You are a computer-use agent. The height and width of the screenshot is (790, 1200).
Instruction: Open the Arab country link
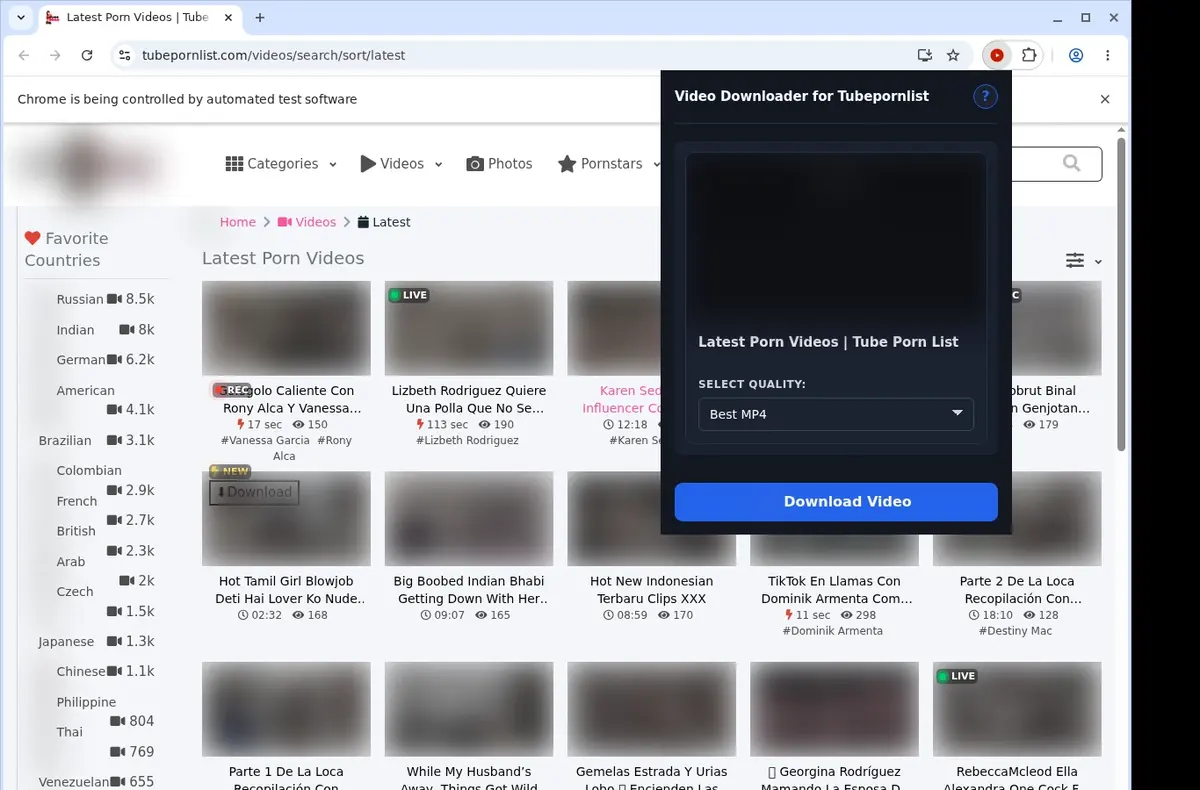click(71, 562)
